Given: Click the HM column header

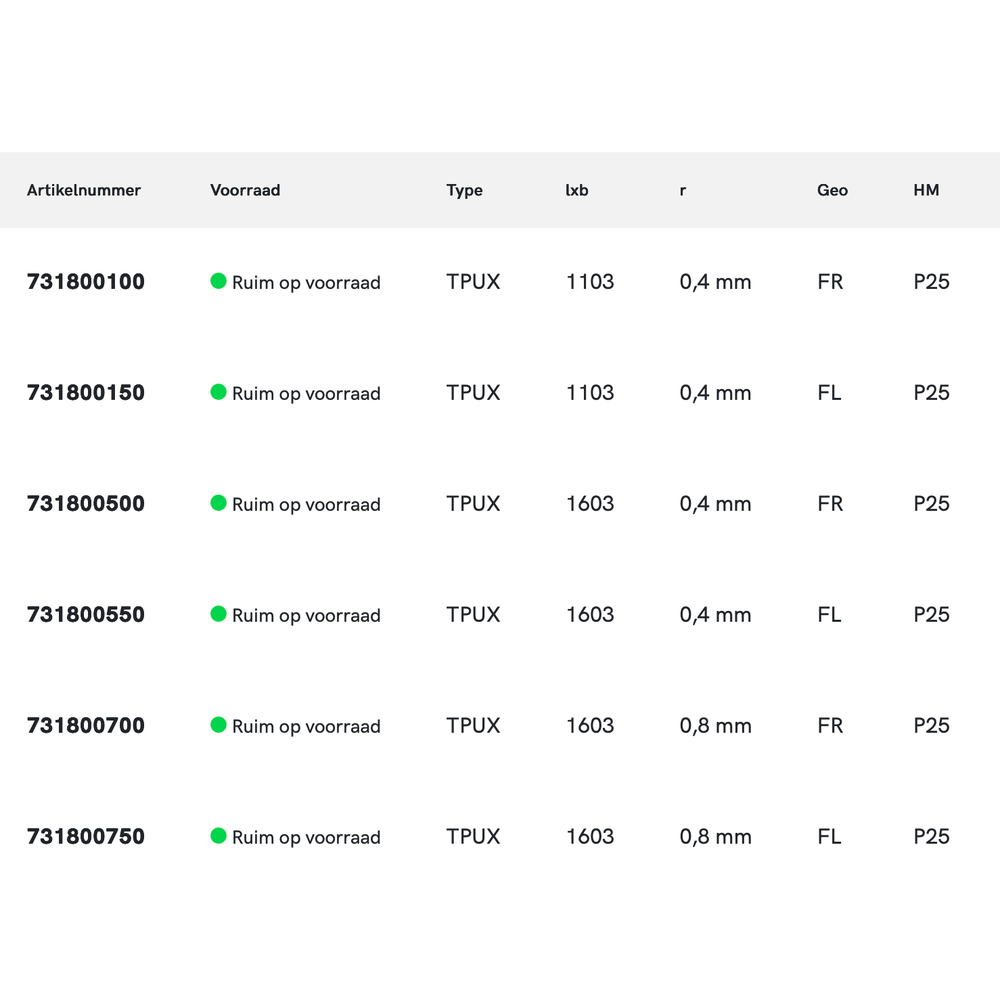Looking at the screenshot, I should click(x=926, y=190).
